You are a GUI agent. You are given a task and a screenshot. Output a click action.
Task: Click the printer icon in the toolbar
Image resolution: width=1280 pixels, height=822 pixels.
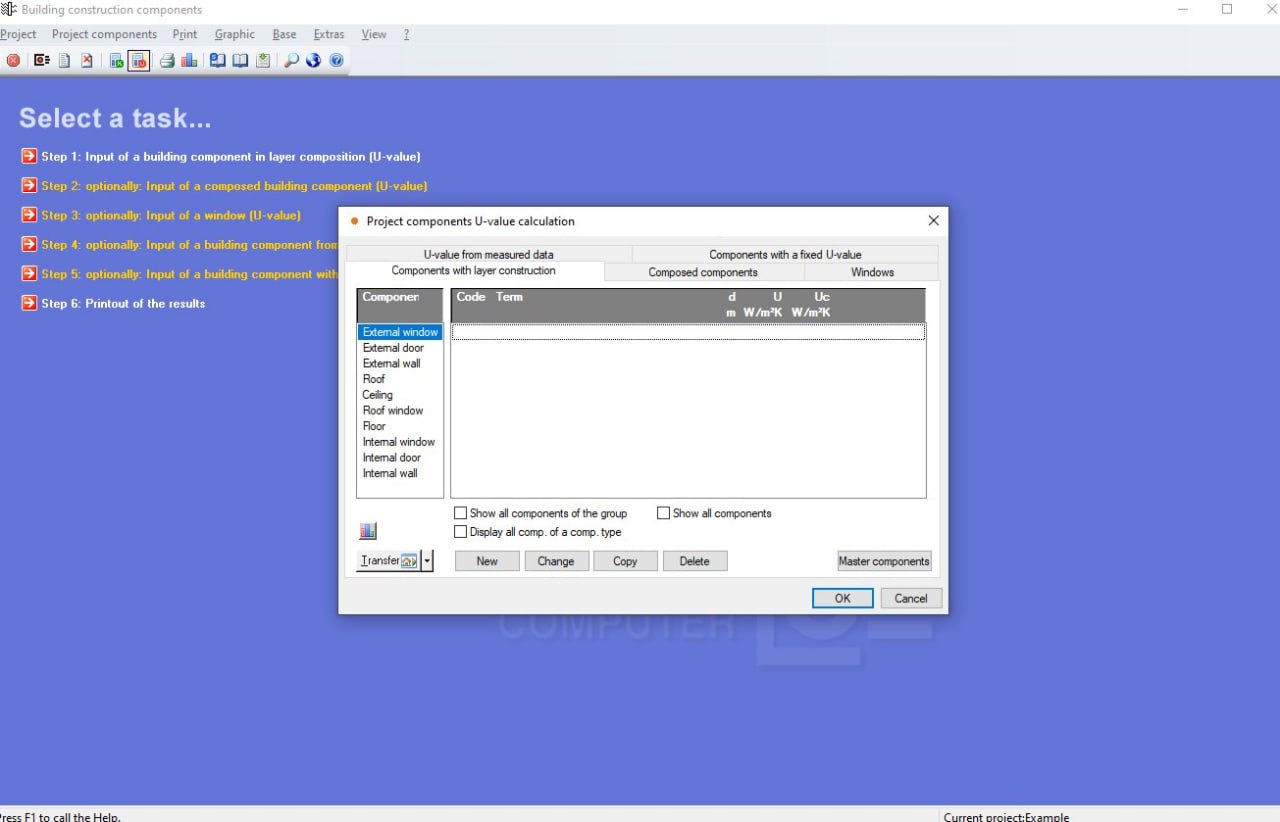coord(167,61)
